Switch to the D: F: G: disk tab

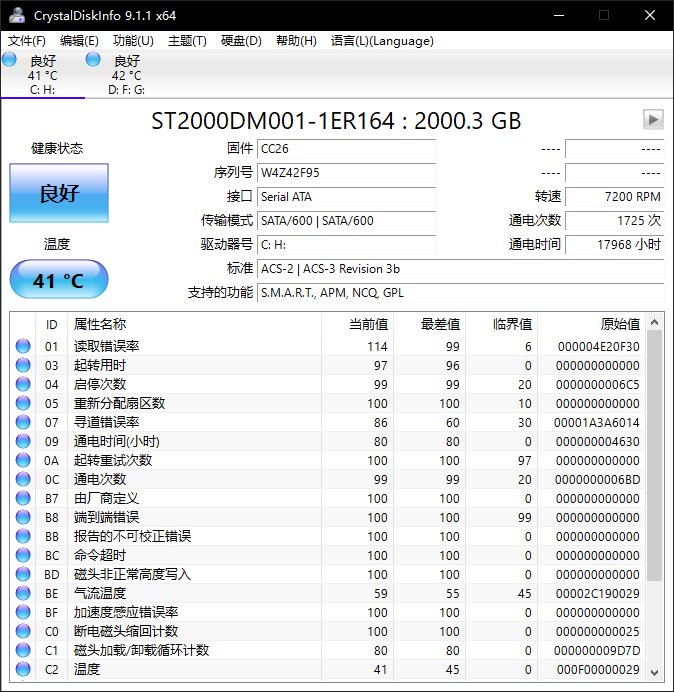coord(126,75)
